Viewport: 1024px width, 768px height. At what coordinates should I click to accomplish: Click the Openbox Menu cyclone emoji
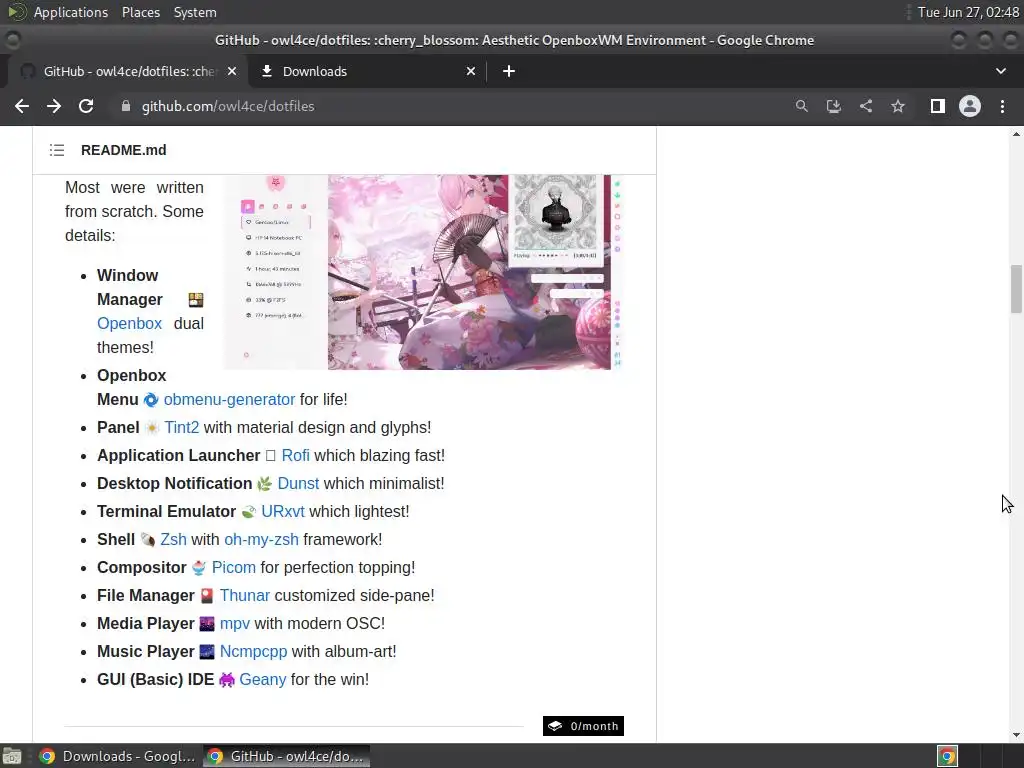(x=151, y=399)
